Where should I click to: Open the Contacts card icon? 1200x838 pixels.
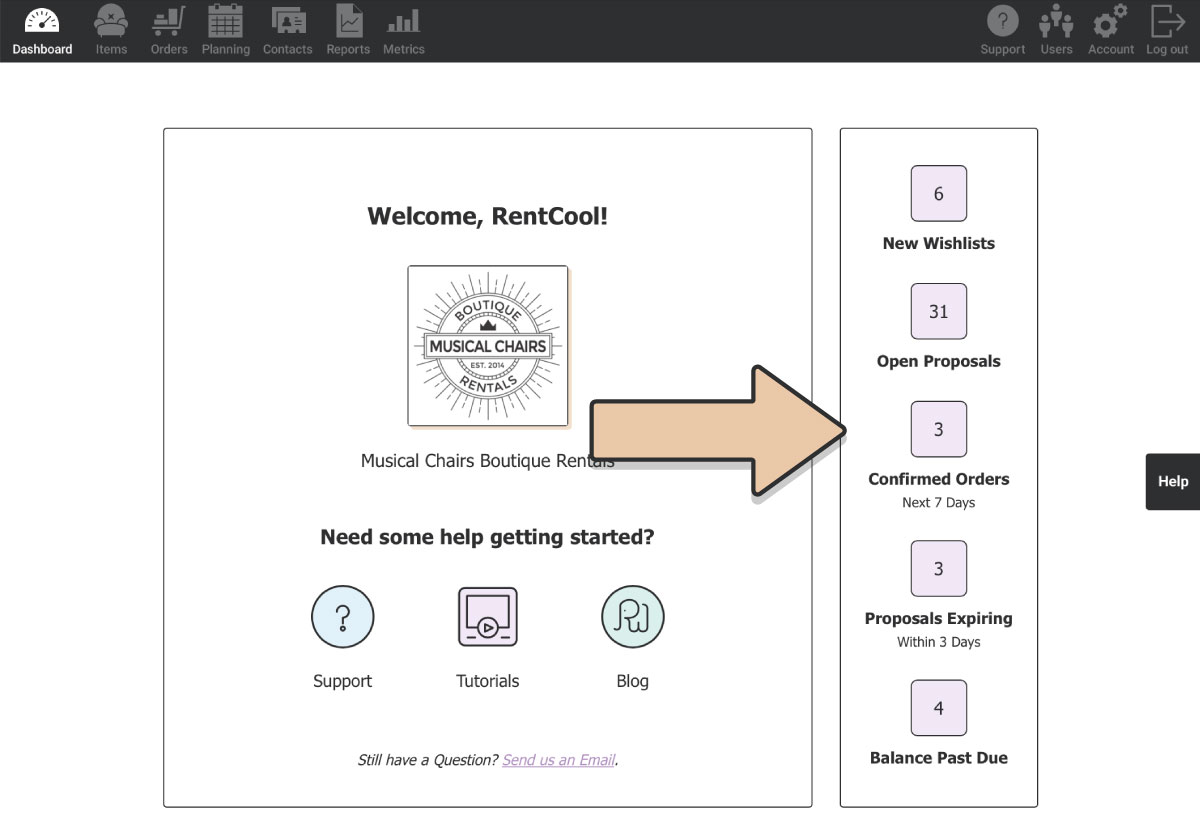pyautogui.click(x=288, y=20)
